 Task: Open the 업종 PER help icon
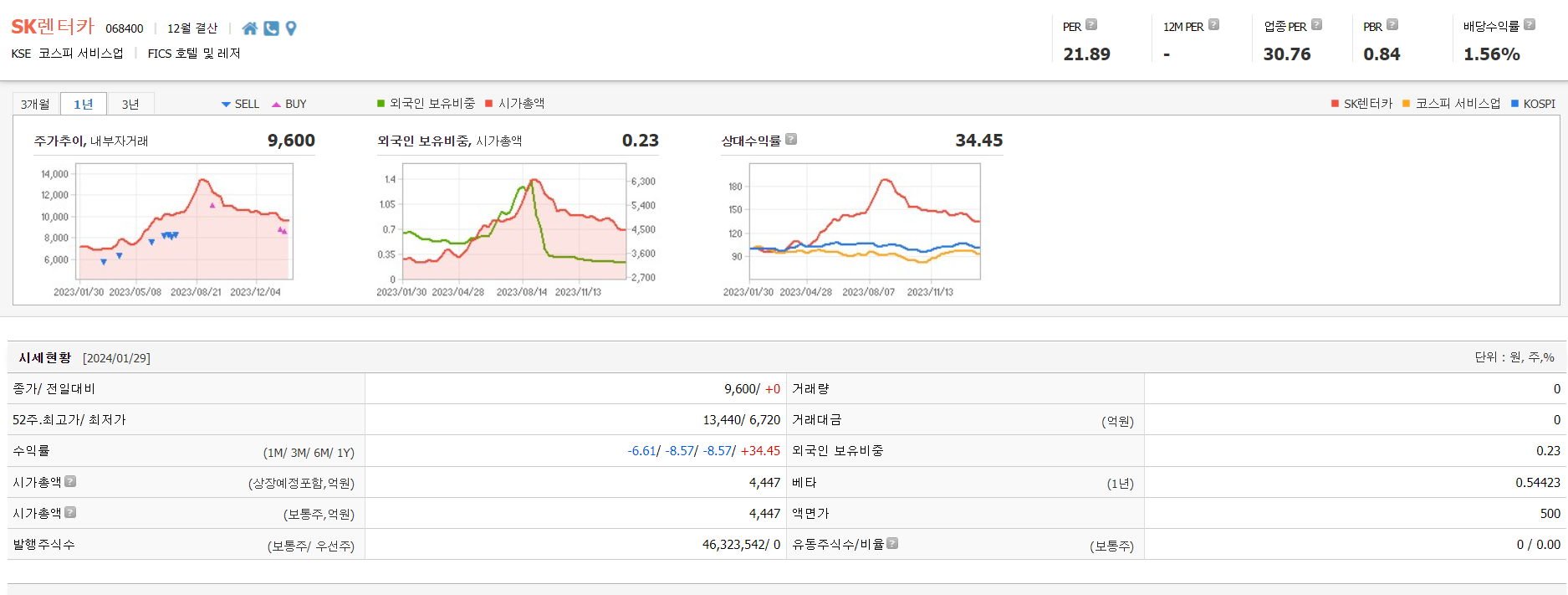1316,25
